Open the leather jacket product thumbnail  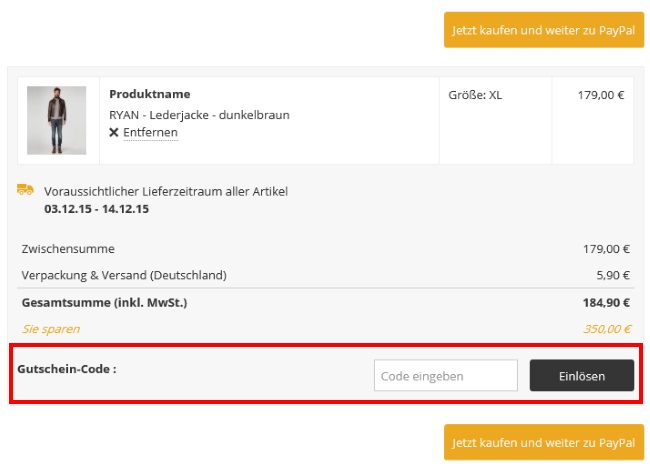56,120
